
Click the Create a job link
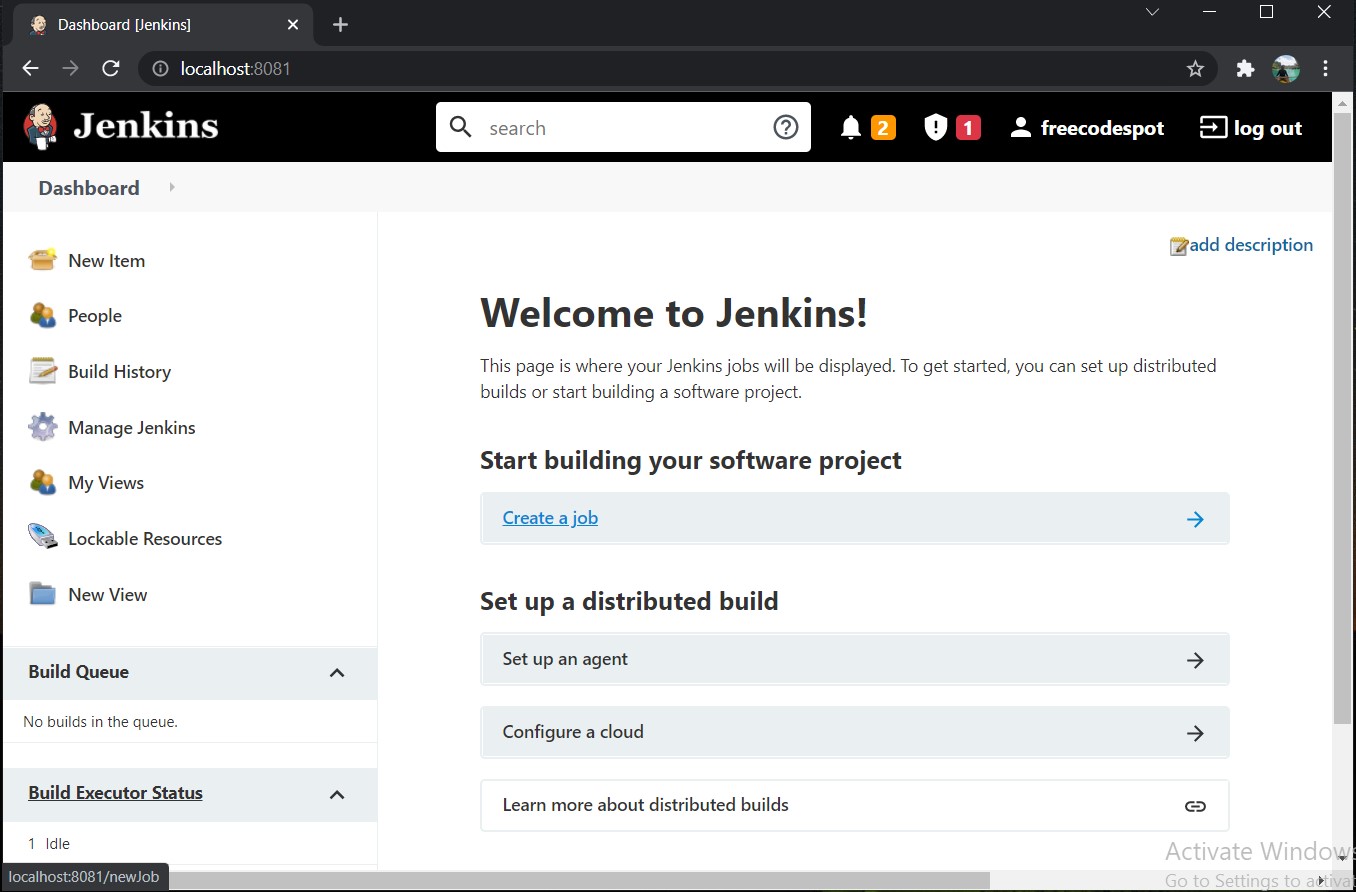pyautogui.click(x=550, y=518)
